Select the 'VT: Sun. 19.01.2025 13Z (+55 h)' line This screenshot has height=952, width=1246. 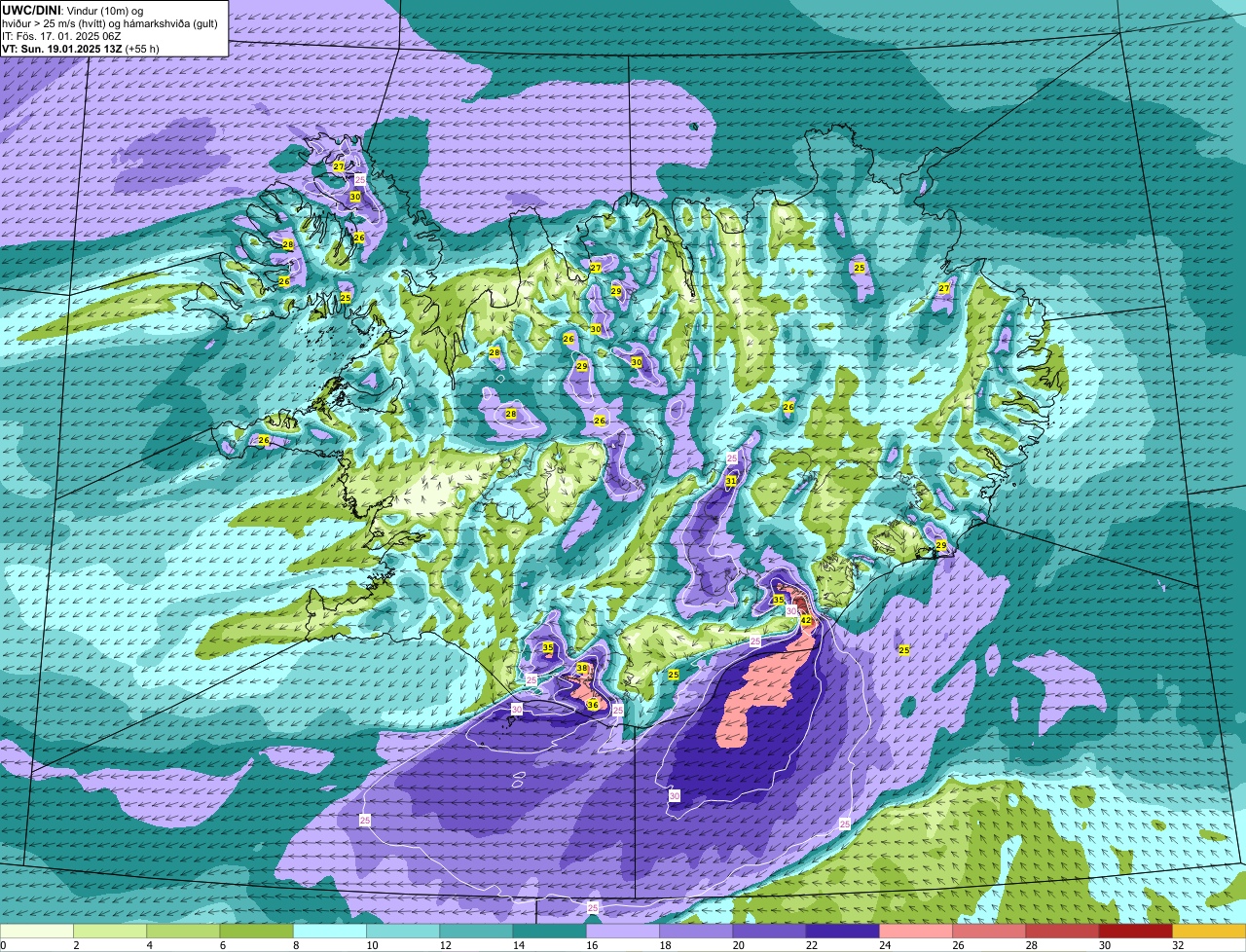tap(81, 49)
